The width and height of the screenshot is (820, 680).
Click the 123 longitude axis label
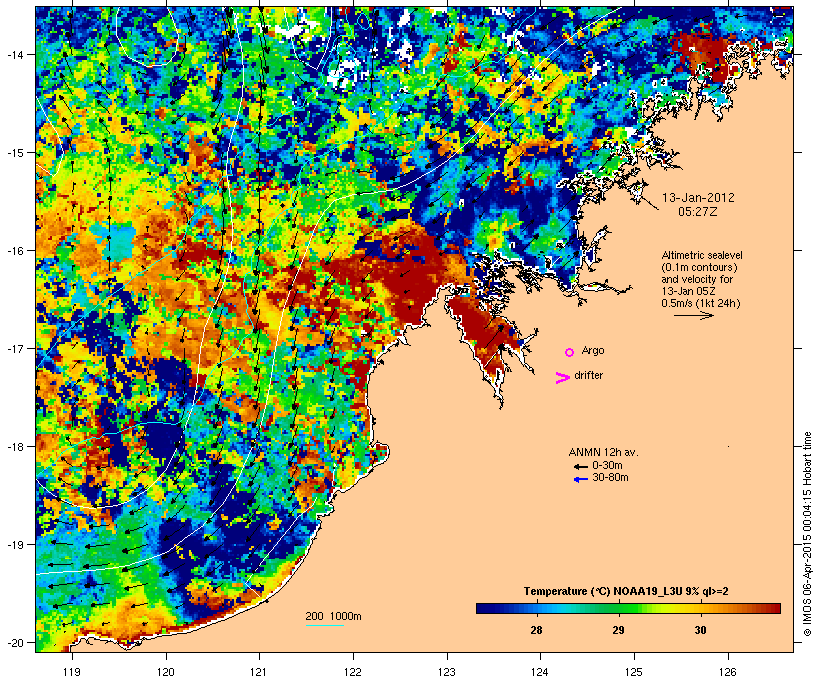click(447, 672)
